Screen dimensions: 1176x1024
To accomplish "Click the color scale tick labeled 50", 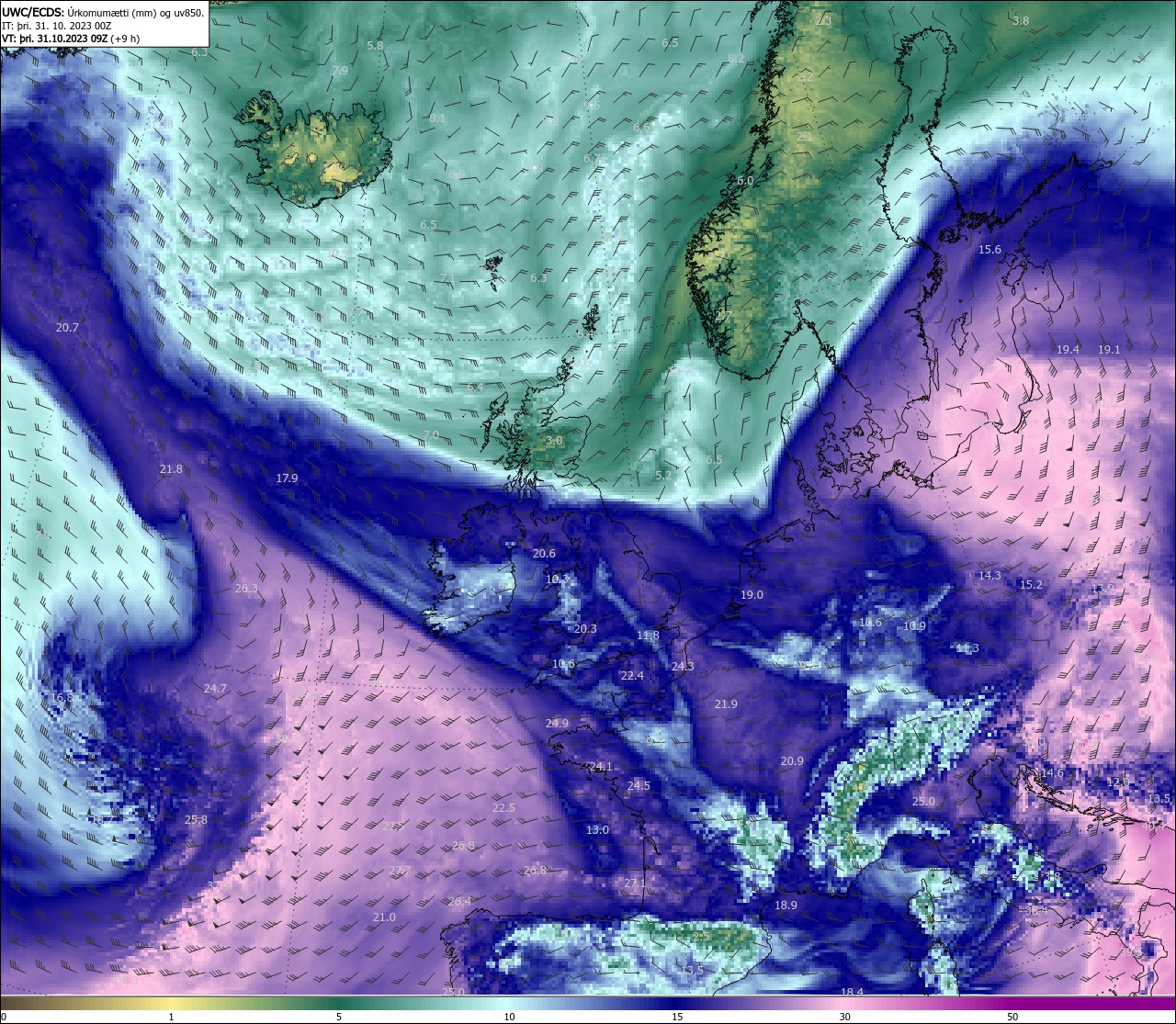I will (x=1012, y=1016).
